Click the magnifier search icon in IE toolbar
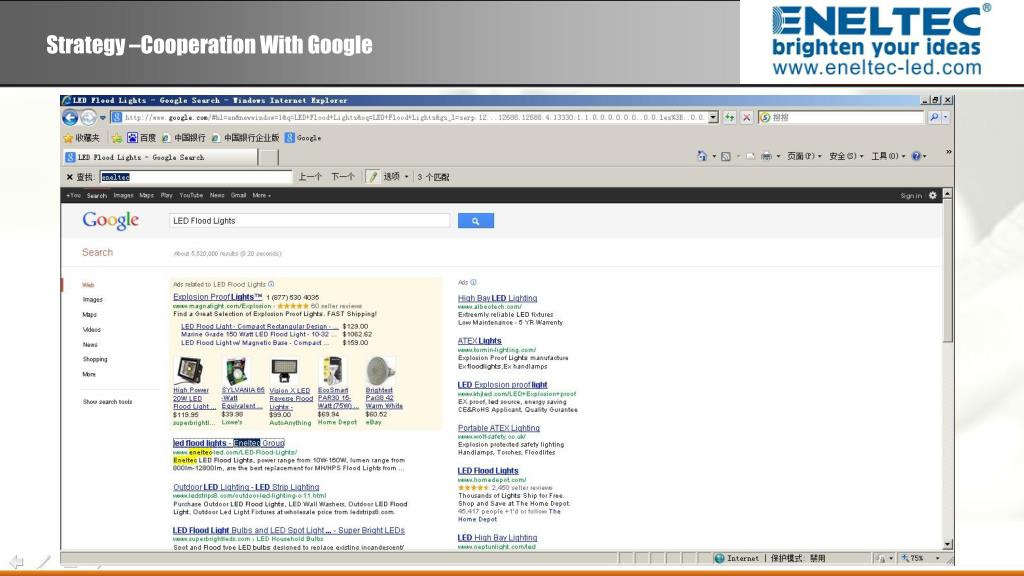 935,118
